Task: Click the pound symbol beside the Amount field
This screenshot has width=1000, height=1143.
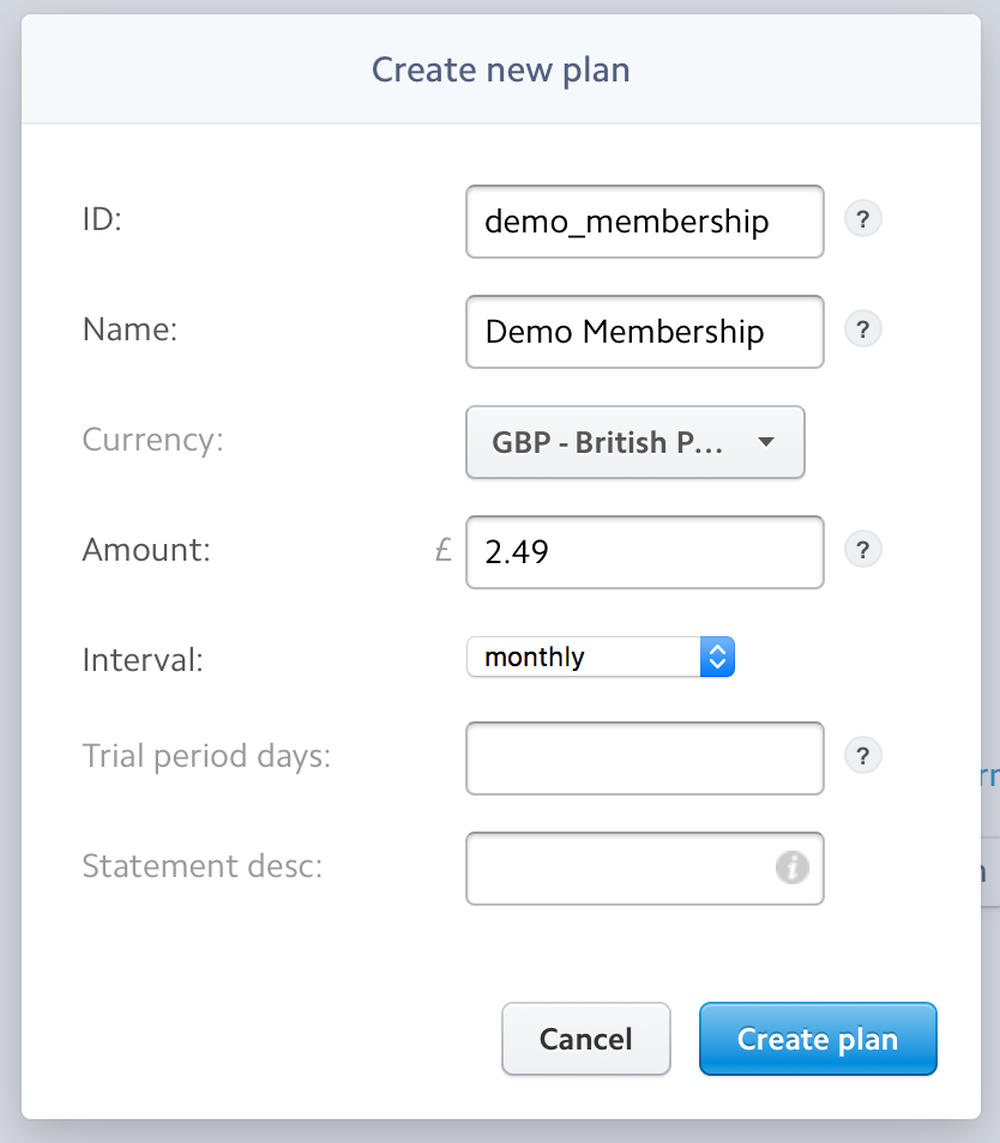Action: [x=443, y=550]
